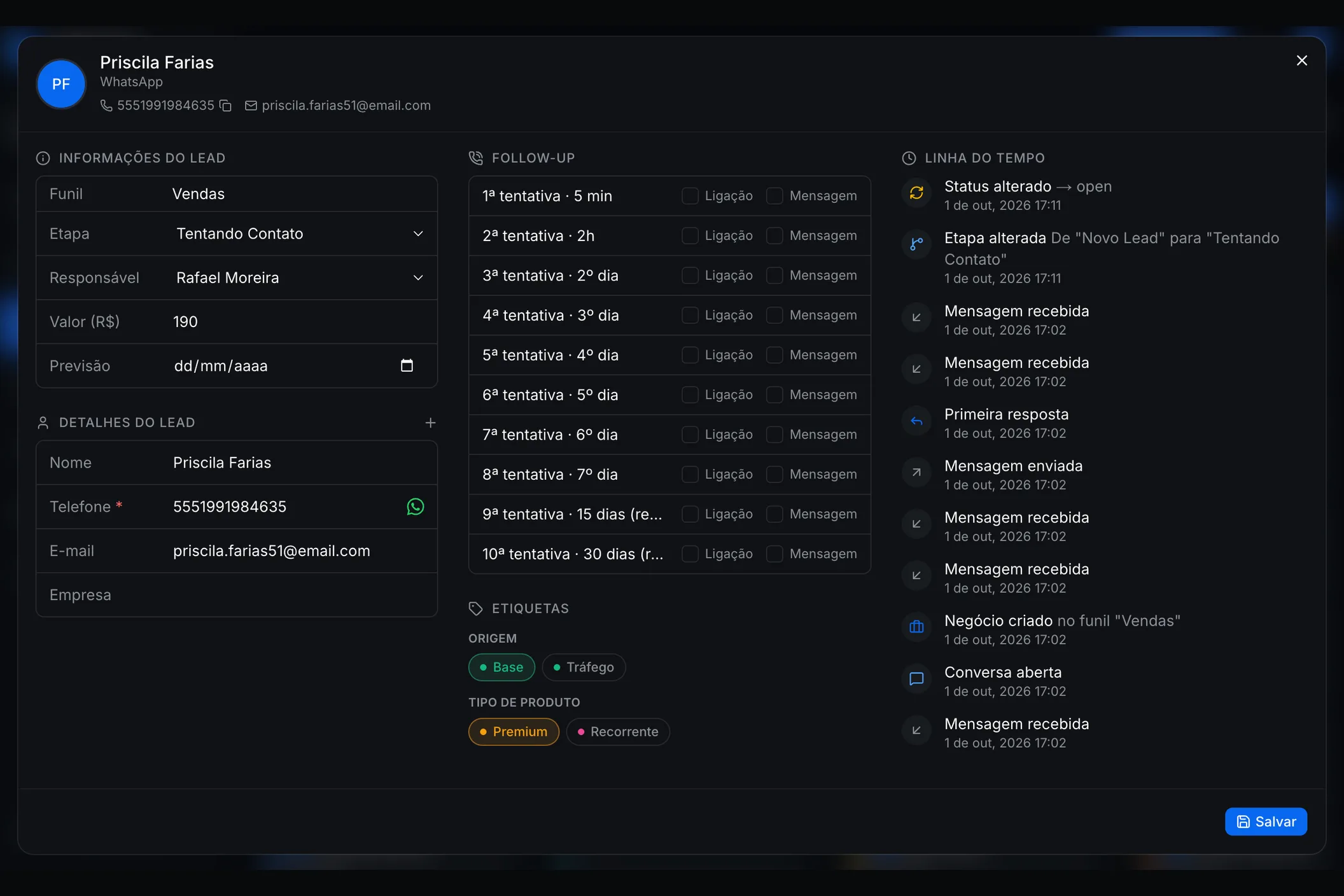Select the Base origin tag

click(501, 667)
